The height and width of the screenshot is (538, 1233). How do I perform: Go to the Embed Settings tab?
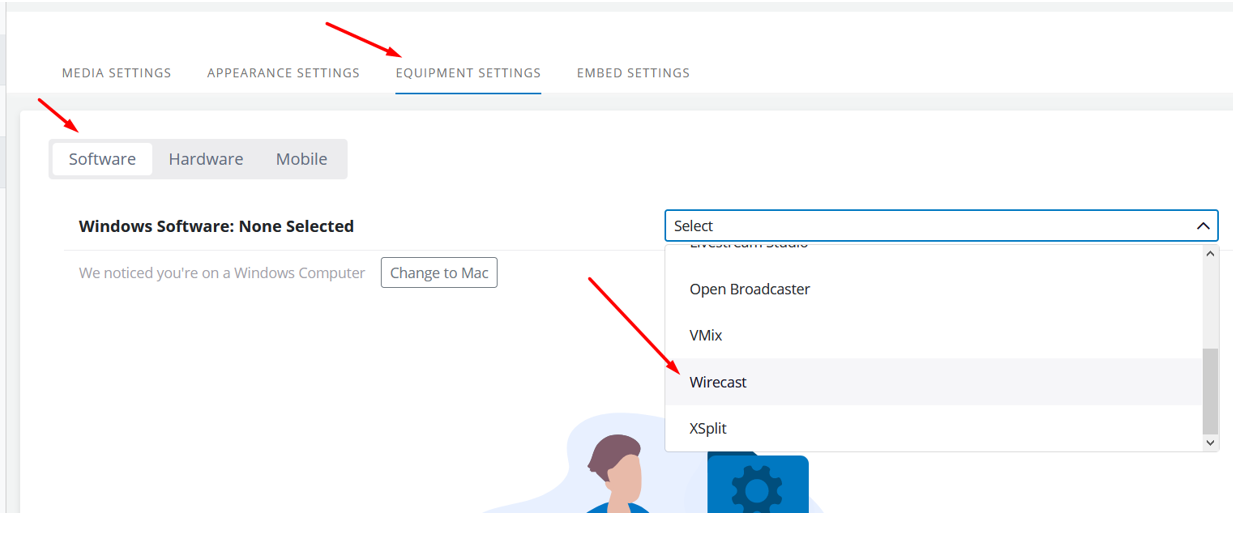point(633,73)
